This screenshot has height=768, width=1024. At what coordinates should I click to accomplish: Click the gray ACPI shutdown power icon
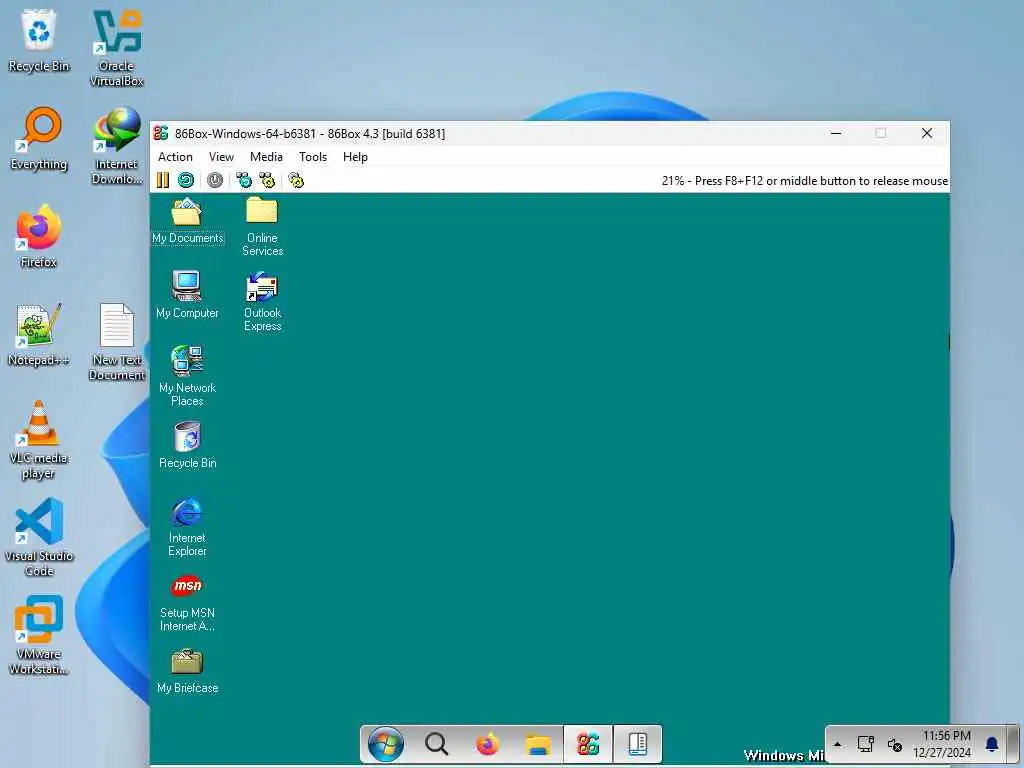coord(215,180)
